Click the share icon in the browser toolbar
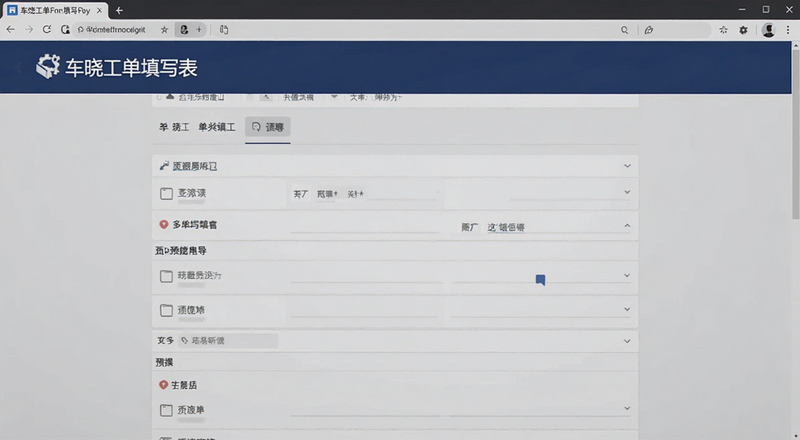The image size is (800, 440). click(x=649, y=30)
